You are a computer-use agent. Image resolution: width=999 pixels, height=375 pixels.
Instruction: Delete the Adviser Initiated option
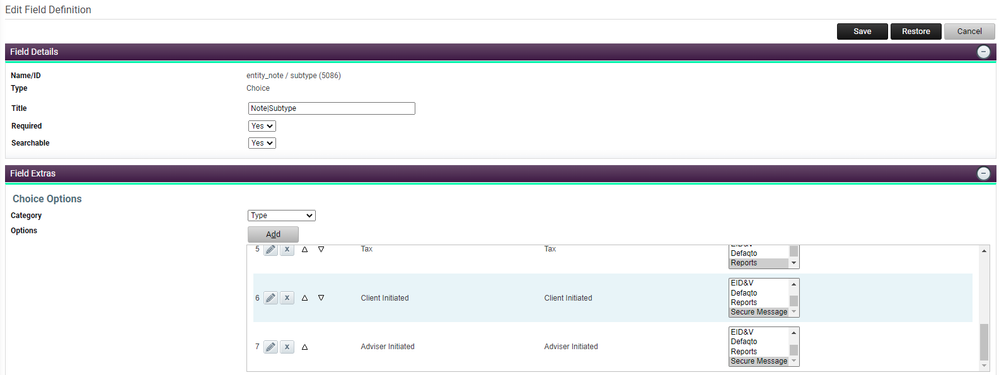pos(287,347)
